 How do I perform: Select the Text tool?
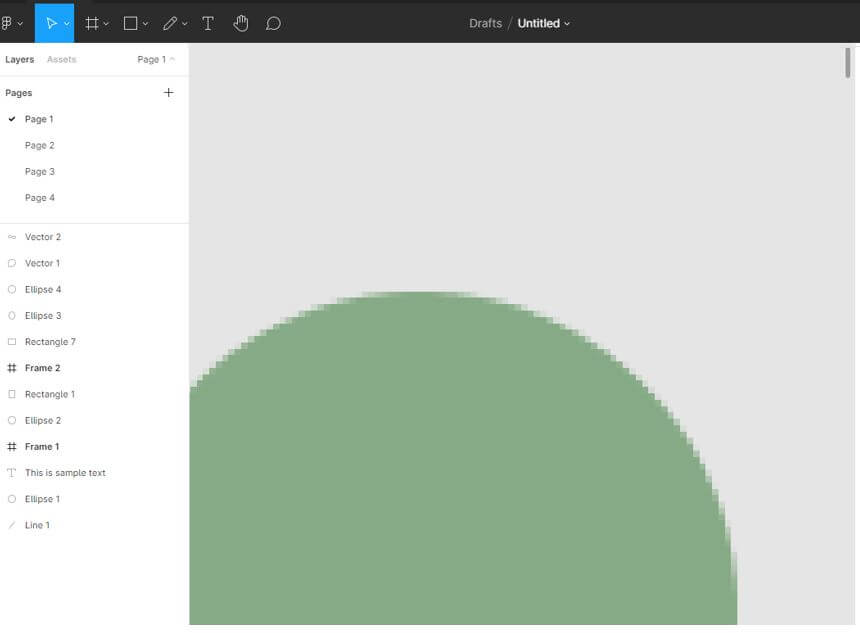point(208,24)
